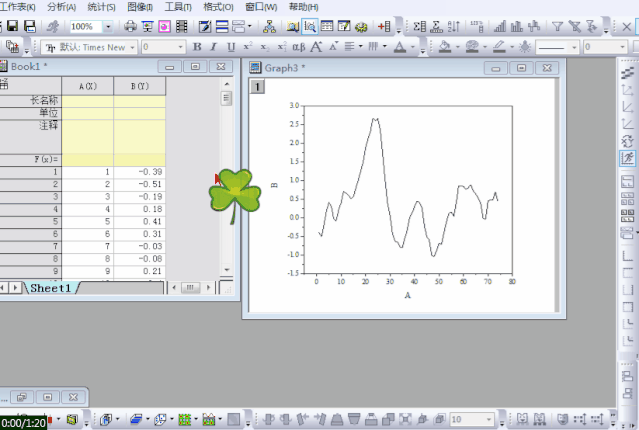Toggle underline text formatting
This screenshot has height=430, width=639.
tap(230, 47)
